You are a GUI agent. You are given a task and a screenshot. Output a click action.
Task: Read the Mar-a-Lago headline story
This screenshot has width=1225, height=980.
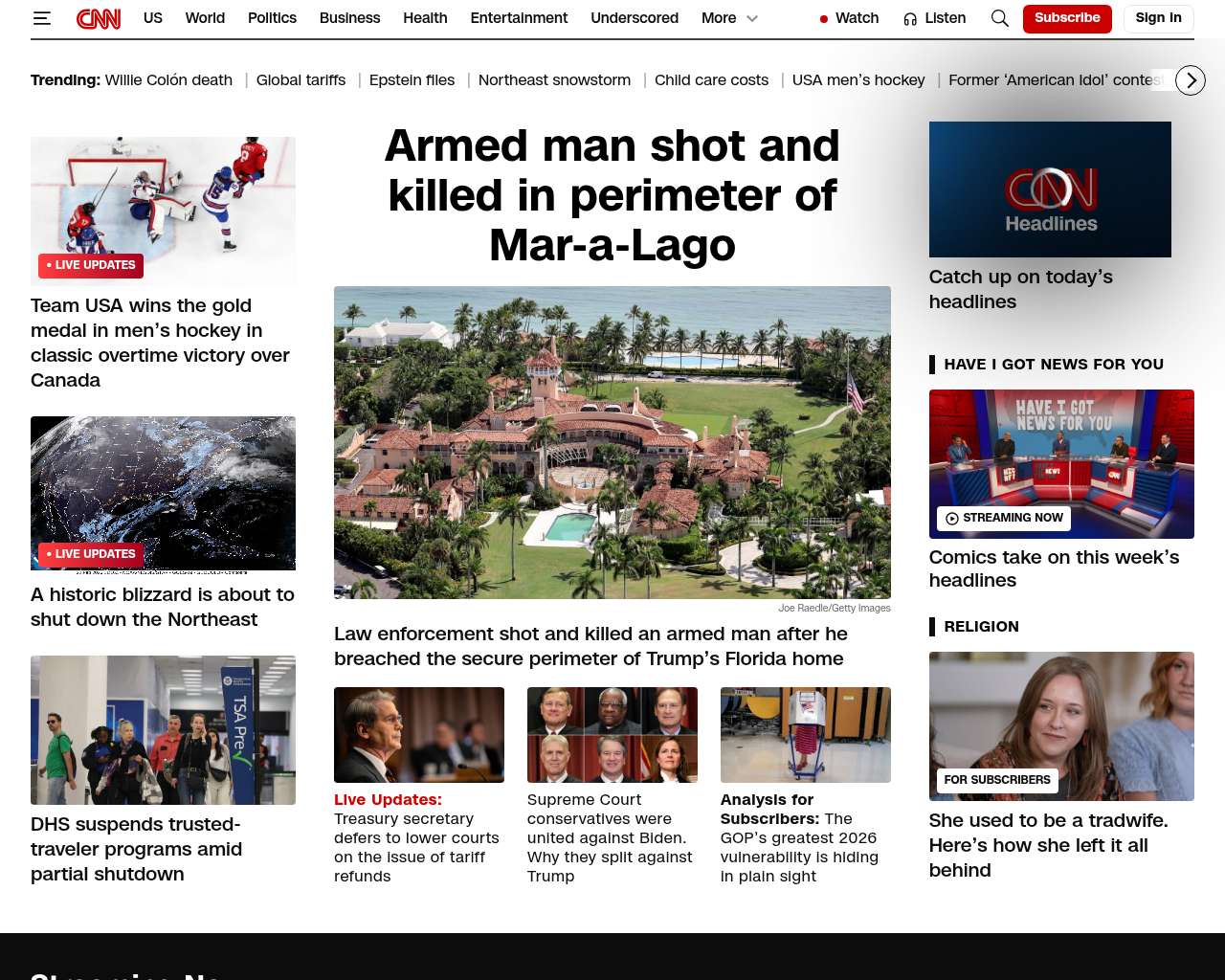pyautogui.click(x=612, y=196)
